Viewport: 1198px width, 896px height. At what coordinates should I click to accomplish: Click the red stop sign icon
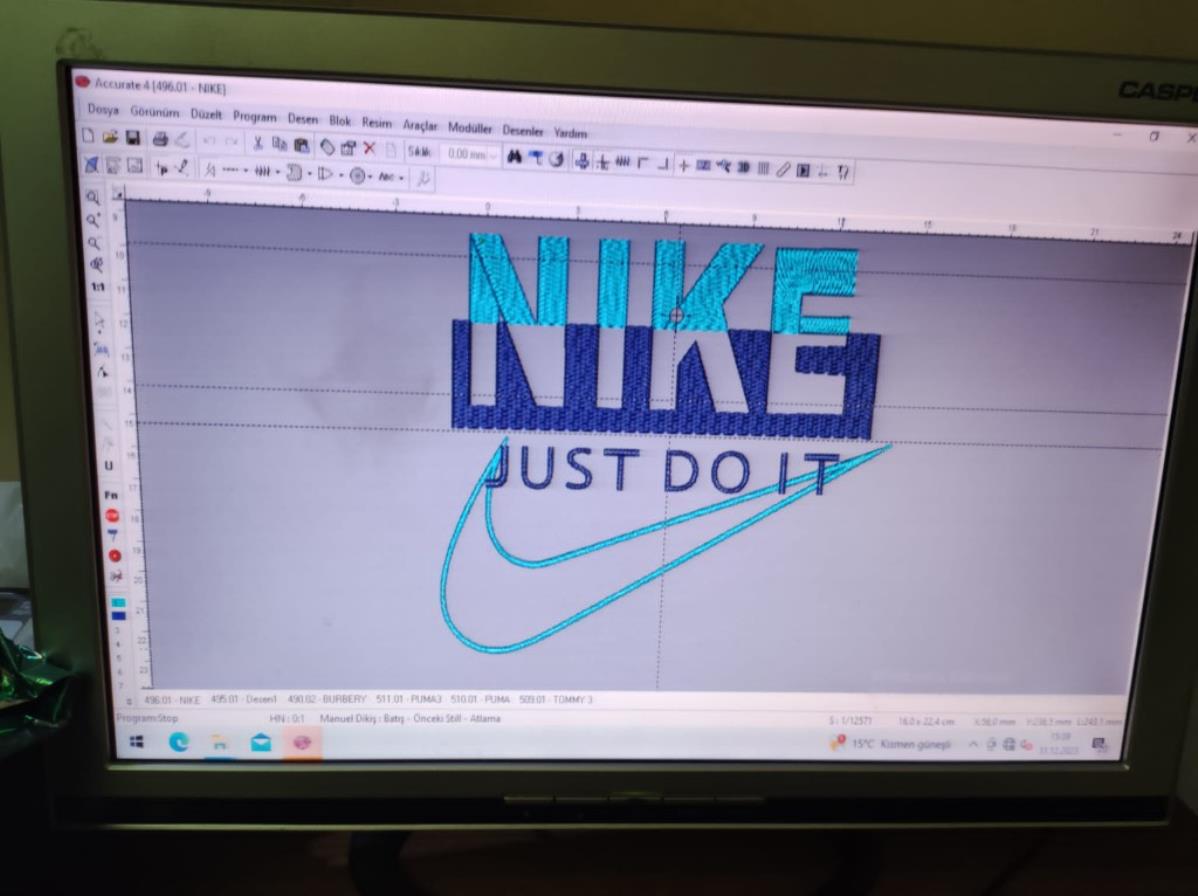pyautogui.click(x=112, y=515)
